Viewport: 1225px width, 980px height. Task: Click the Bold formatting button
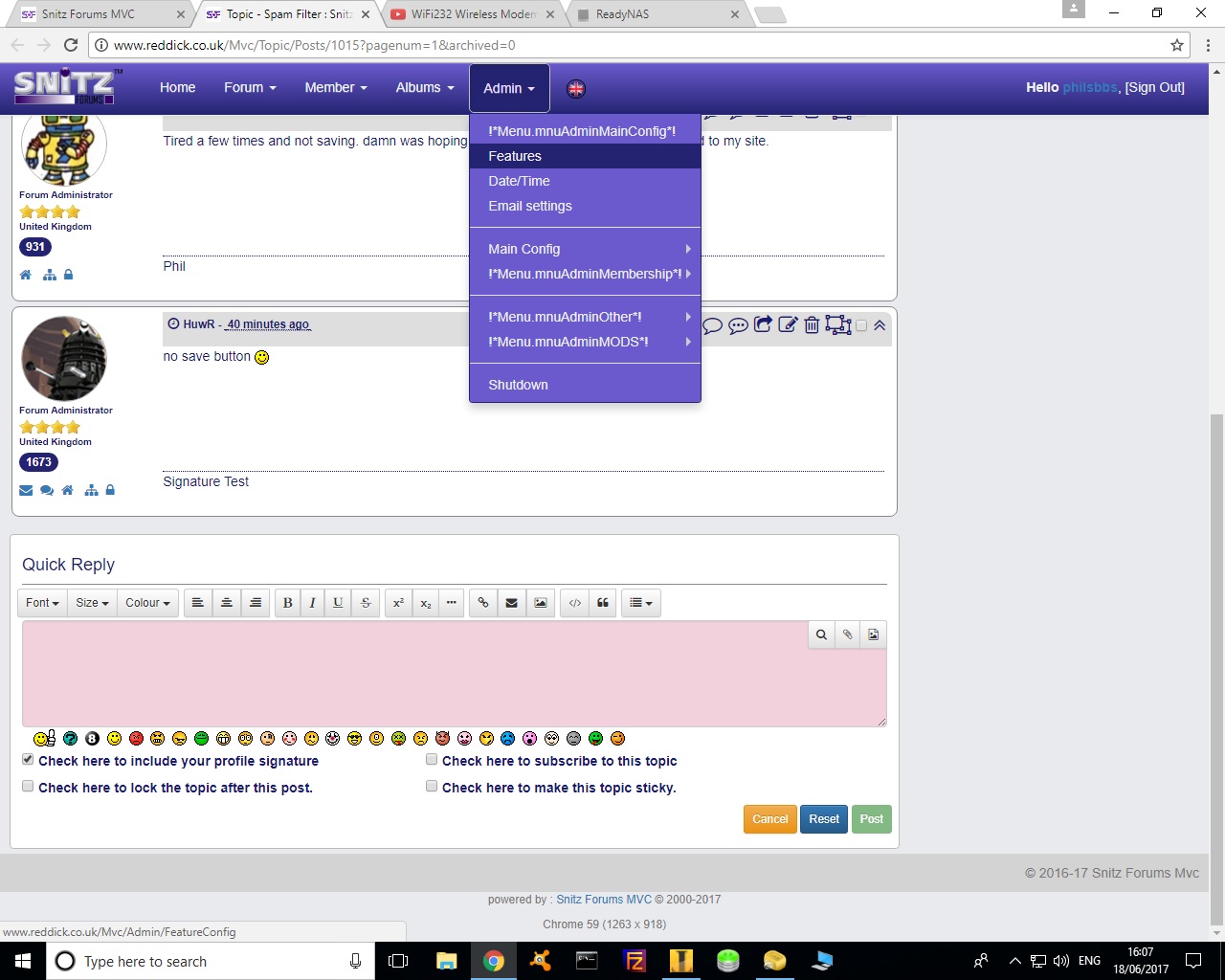click(x=287, y=603)
